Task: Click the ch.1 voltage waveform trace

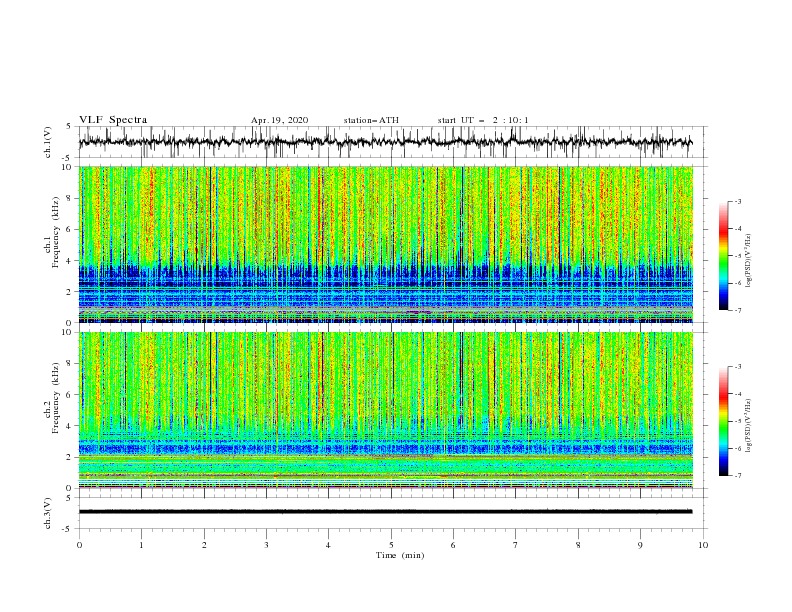Action: click(x=385, y=142)
